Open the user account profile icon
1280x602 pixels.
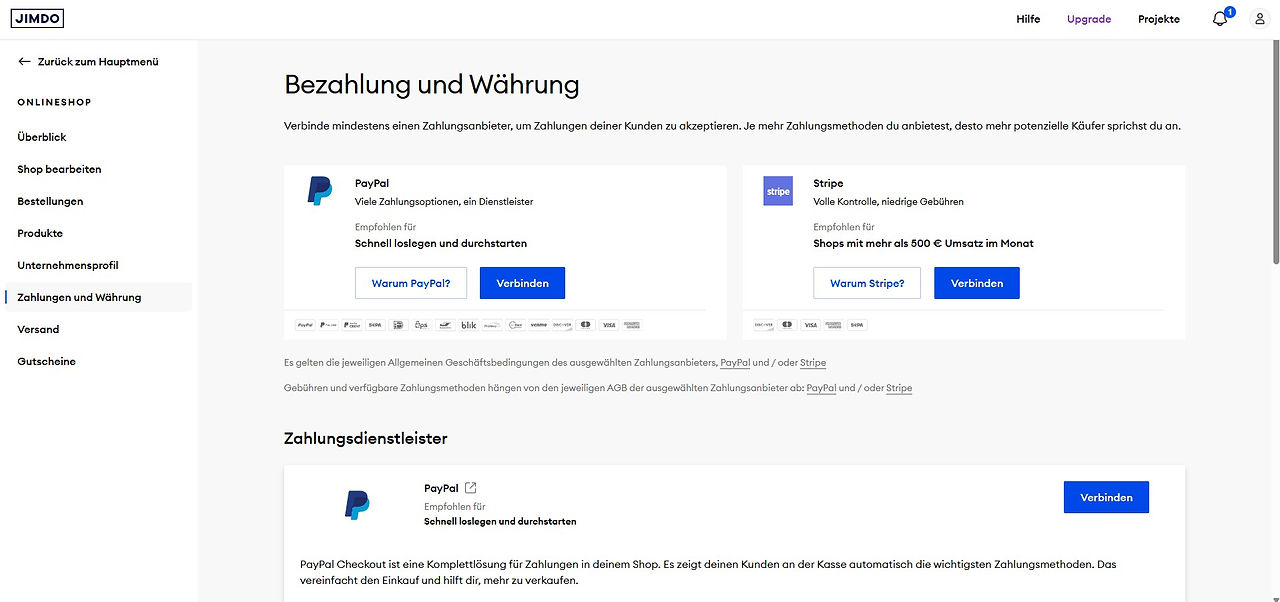1259,19
